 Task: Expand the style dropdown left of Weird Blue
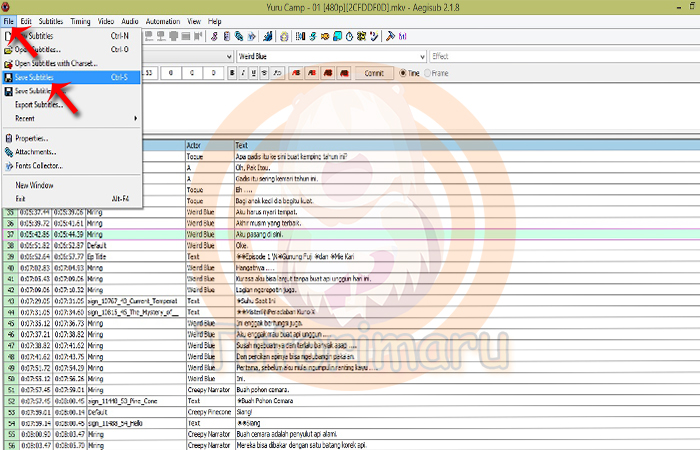coord(229,57)
